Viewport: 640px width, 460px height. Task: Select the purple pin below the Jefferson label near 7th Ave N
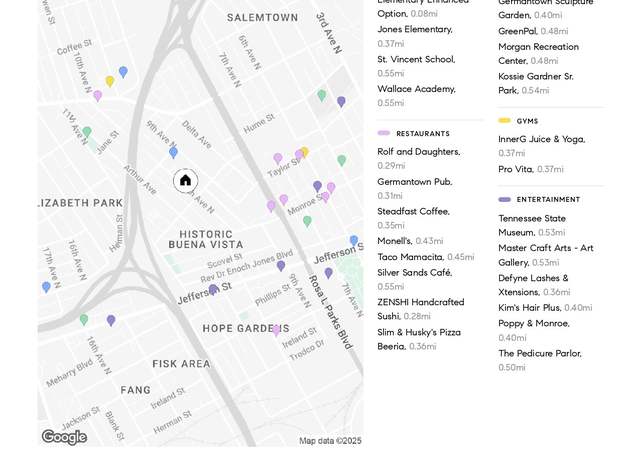click(329, 273)
